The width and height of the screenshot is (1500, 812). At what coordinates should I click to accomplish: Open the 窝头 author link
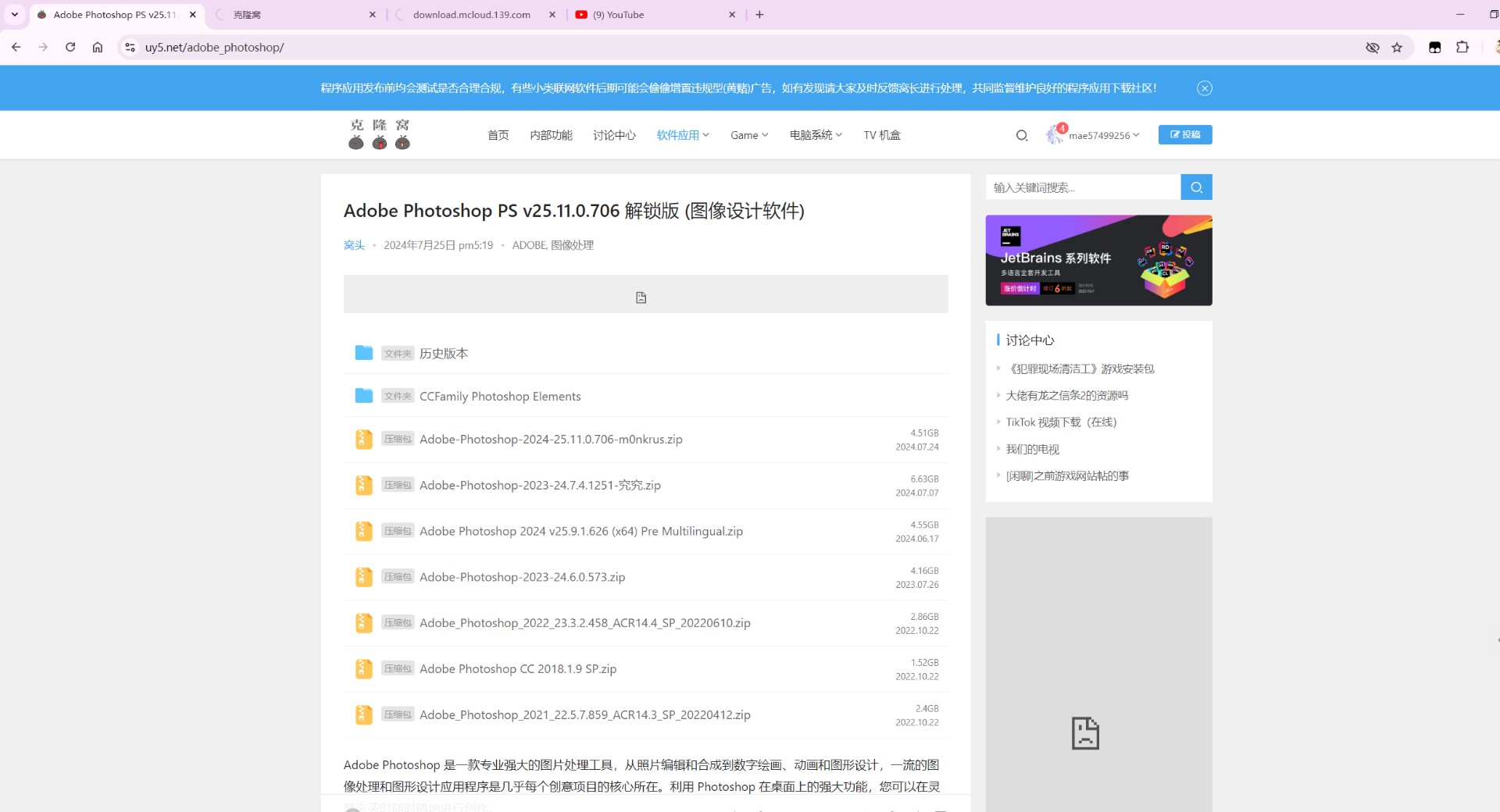354,245
